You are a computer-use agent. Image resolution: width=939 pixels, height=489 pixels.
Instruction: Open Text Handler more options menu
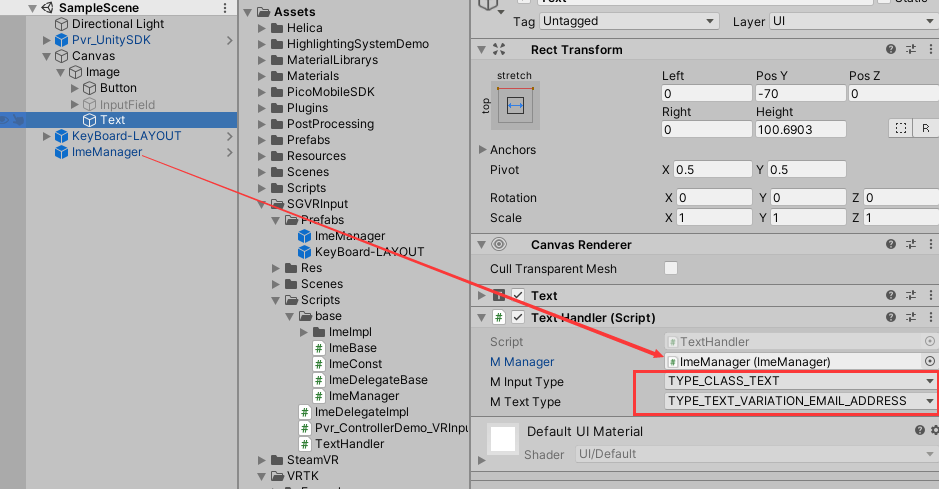coord(930,317)
